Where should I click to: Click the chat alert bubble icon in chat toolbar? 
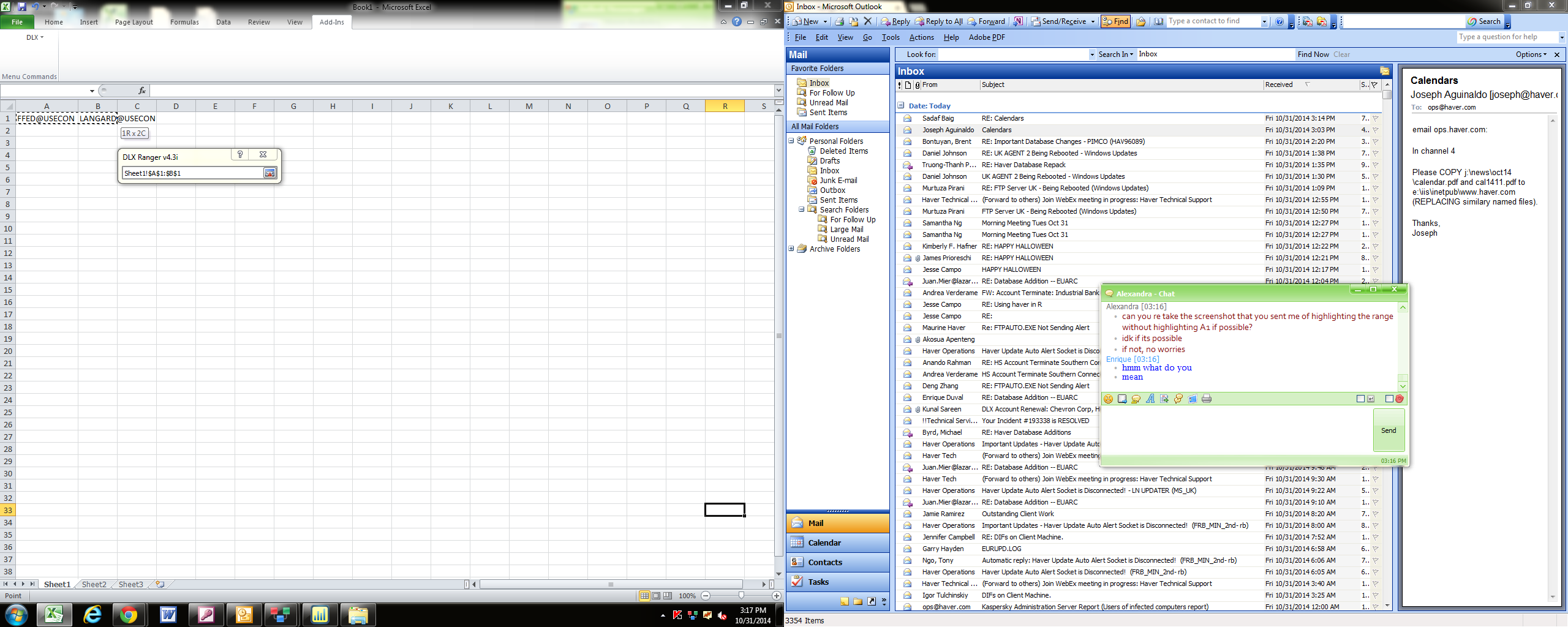click(x=1136, y=399)
